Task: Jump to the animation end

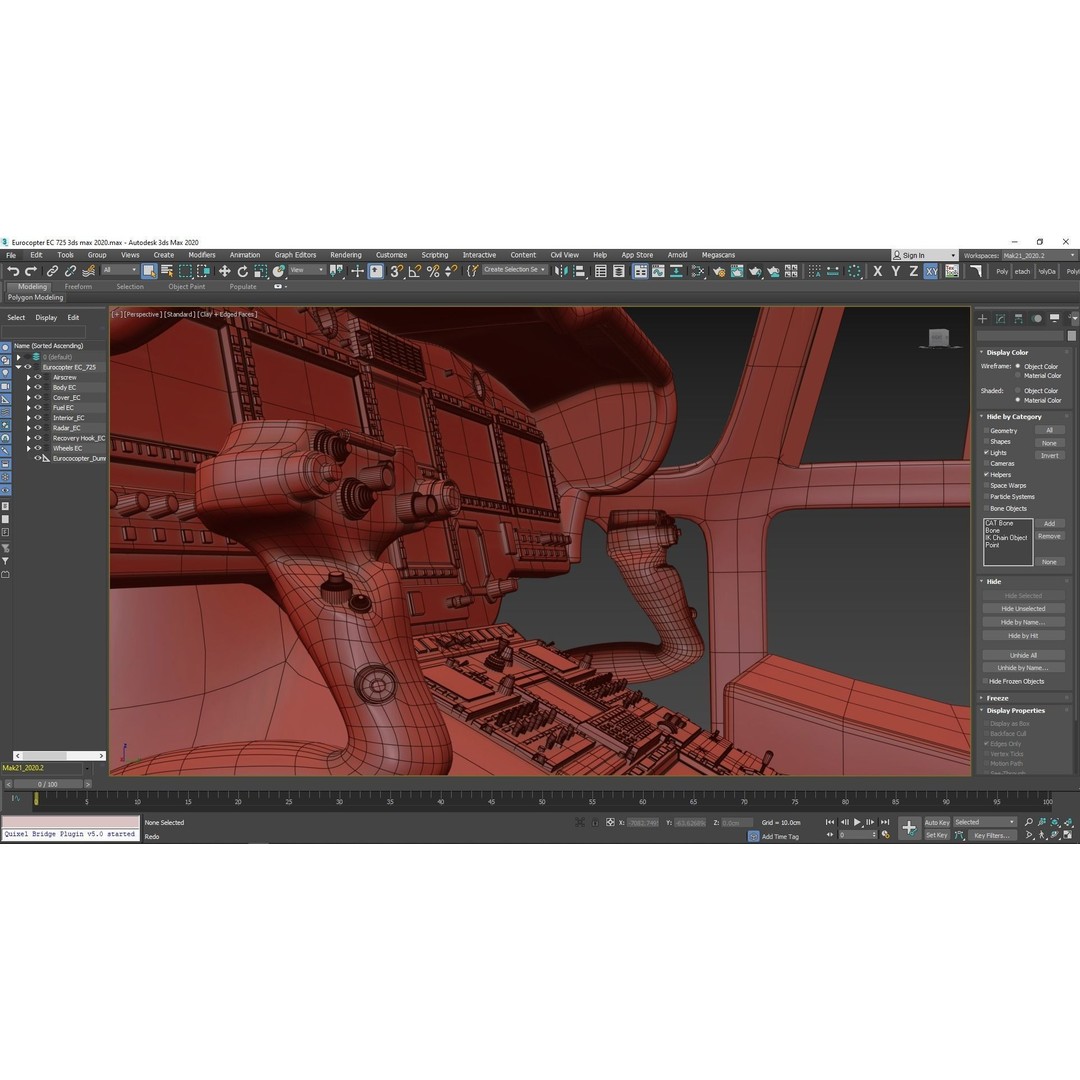Action: [x=885, y=822]
